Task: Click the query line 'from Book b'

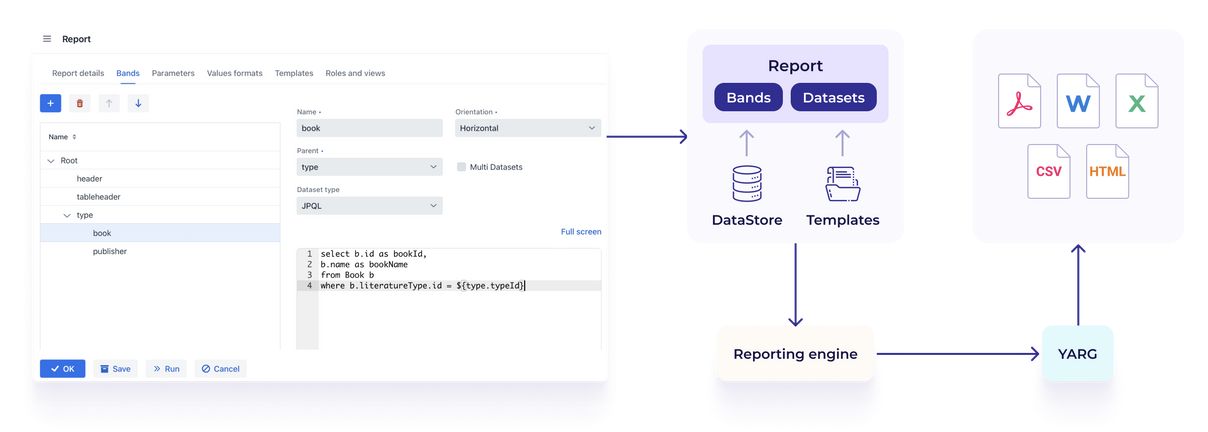Action: [x=347, y=275]
